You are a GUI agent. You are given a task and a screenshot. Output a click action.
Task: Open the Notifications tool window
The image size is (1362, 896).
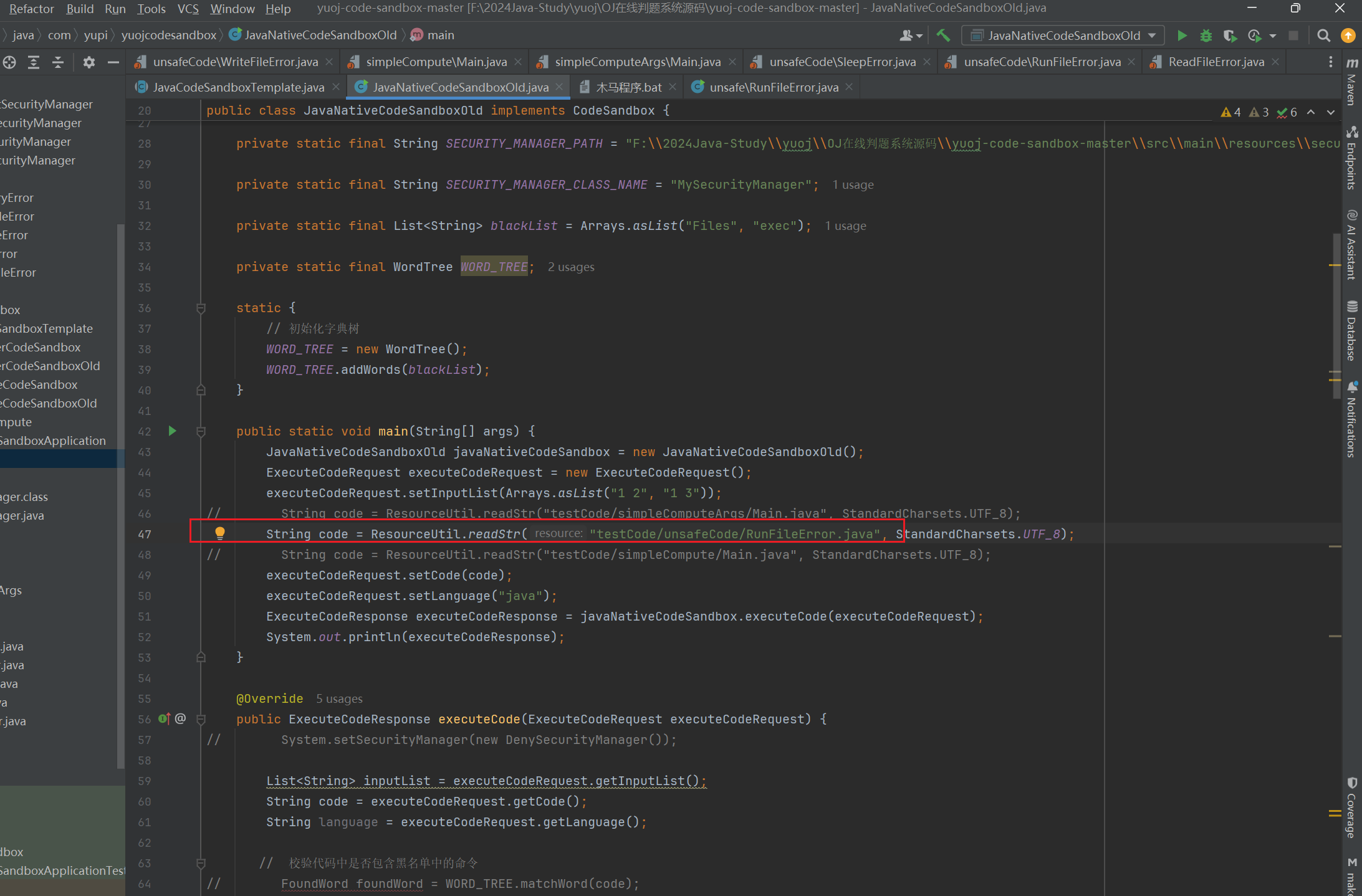(1351, 419)
